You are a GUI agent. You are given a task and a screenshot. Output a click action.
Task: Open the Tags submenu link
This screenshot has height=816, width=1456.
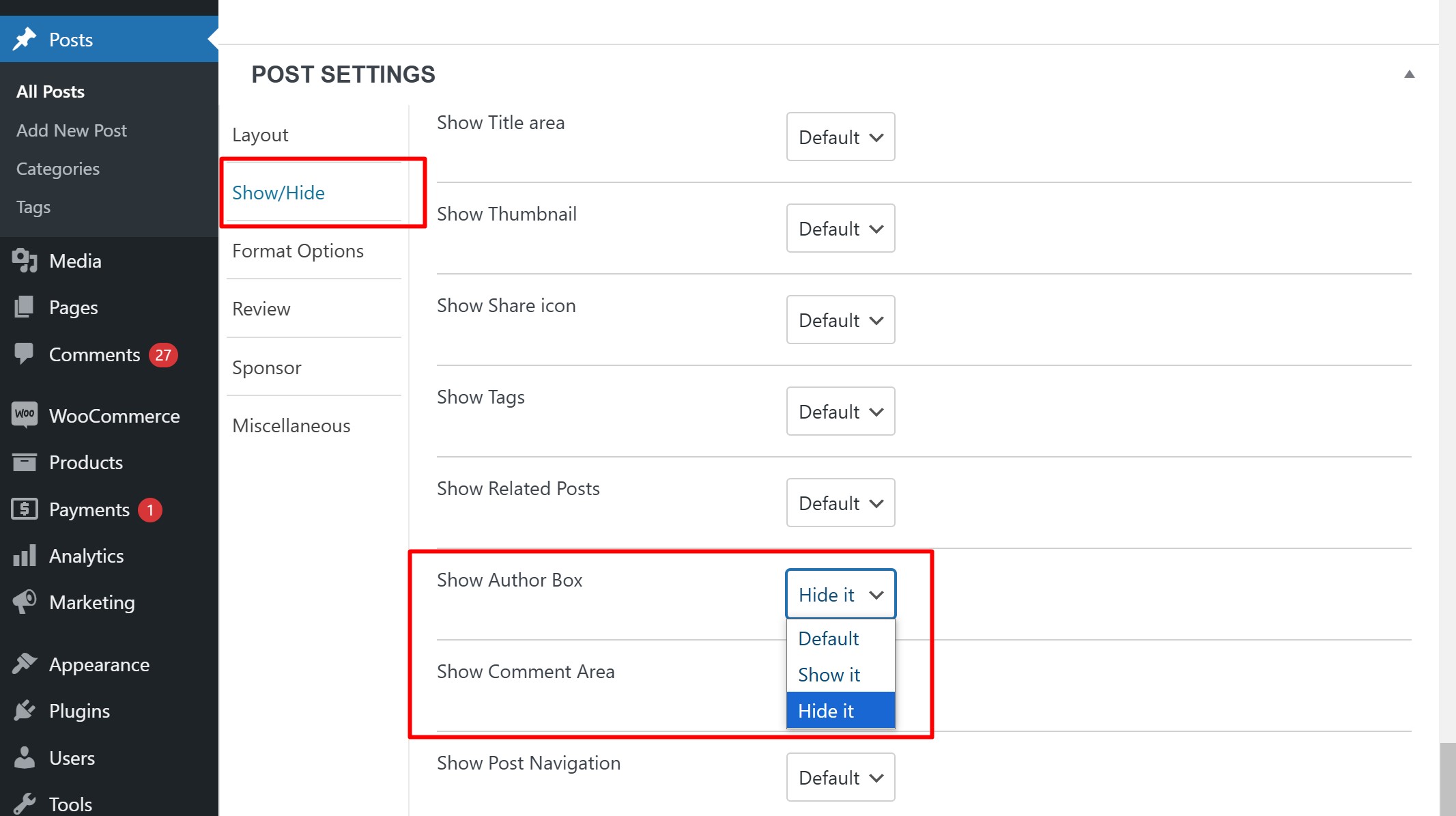pyautogui.click(x=33, y=207)
